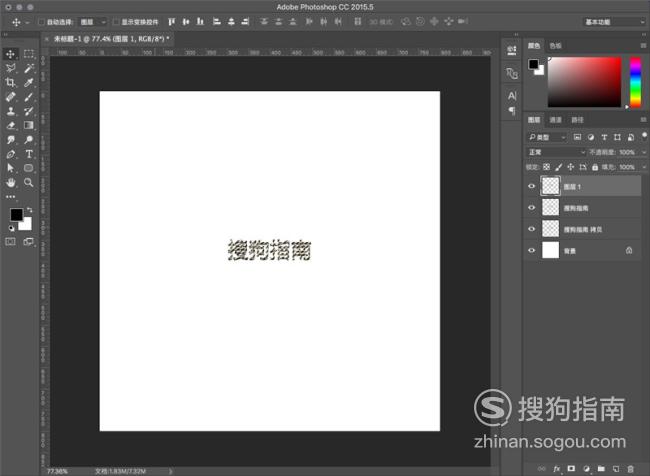Select the Eraser tool
The width and height of the screenshot is (650, 476).
[x=11, y=125]
